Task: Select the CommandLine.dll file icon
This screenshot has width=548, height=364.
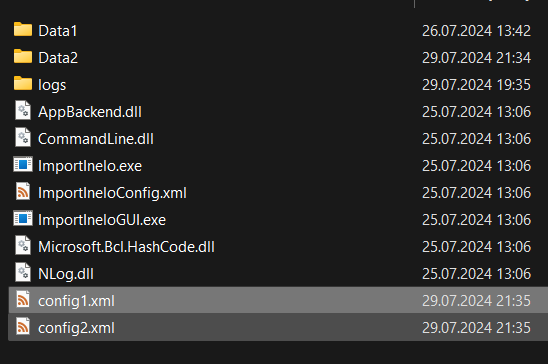Action: point(23,137)
